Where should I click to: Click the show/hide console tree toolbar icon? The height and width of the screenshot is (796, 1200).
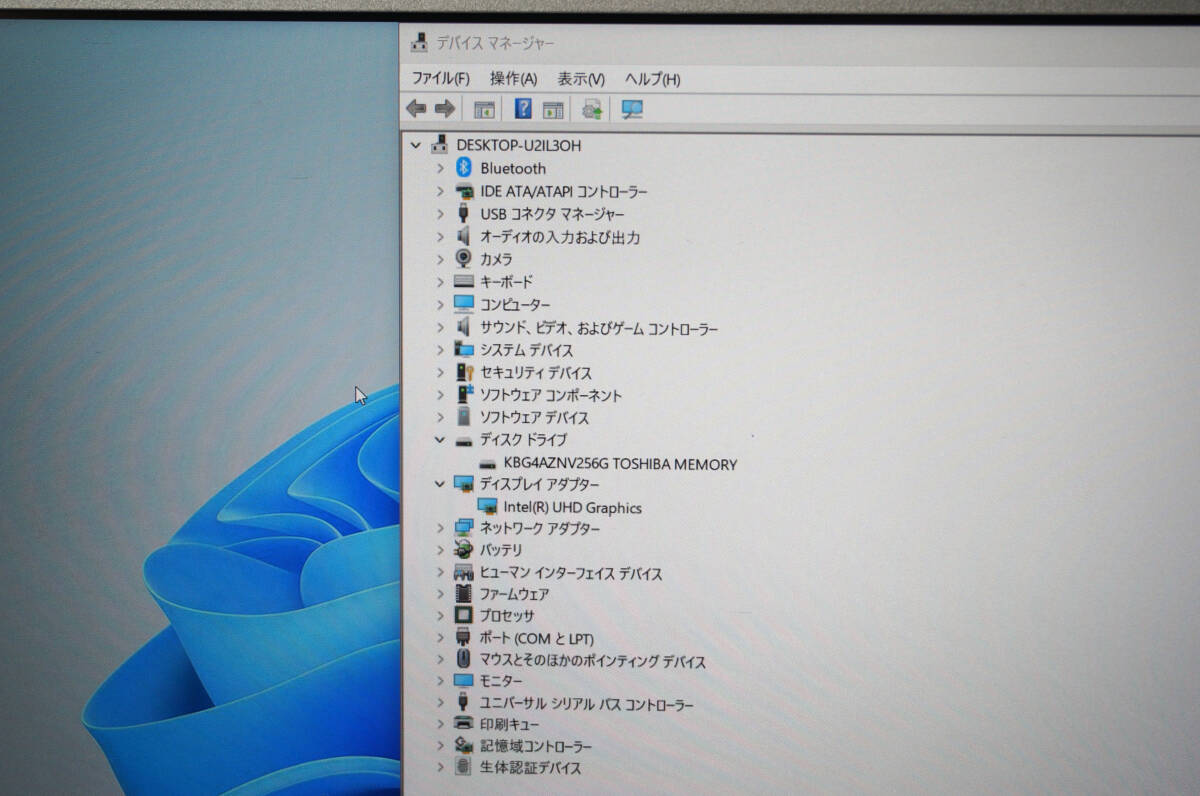[485, 109]
